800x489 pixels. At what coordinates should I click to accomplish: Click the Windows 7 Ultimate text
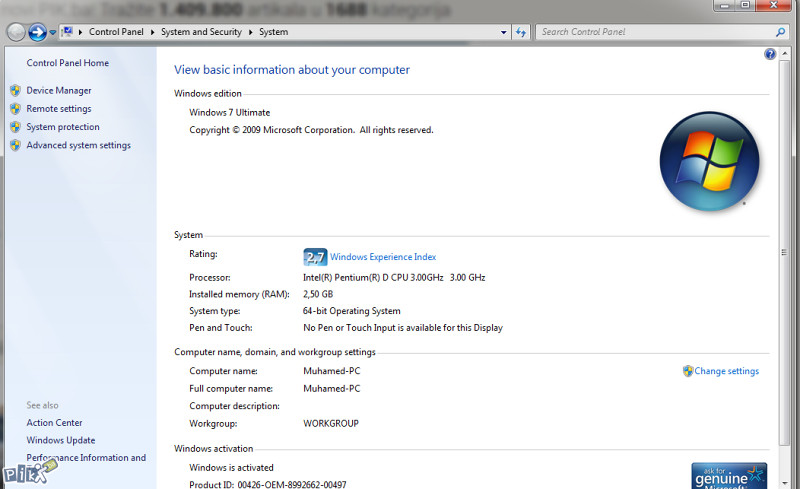pyautogui.click(x=230, y=112)
